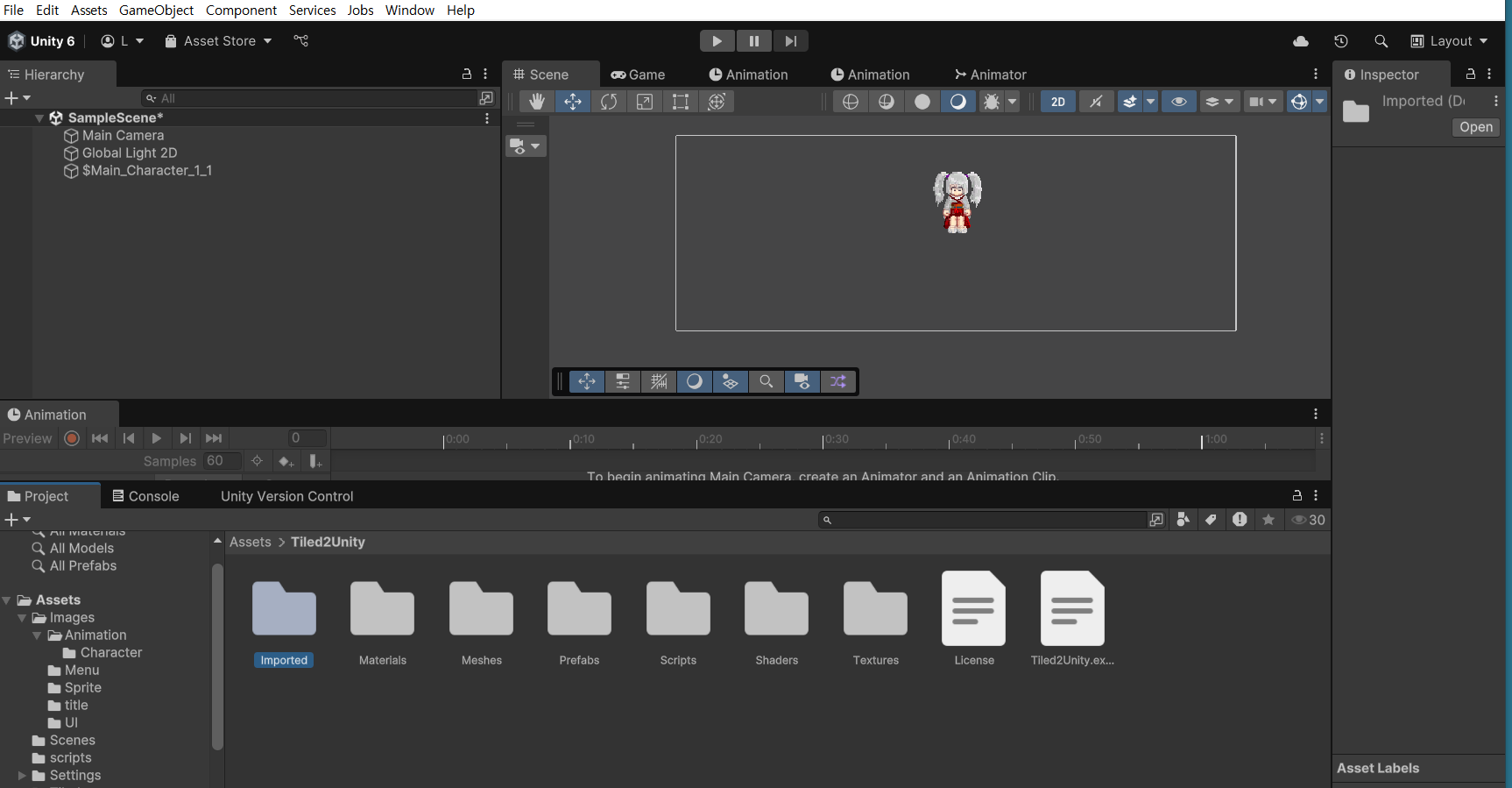Select the Transform tool

(717, 102)
